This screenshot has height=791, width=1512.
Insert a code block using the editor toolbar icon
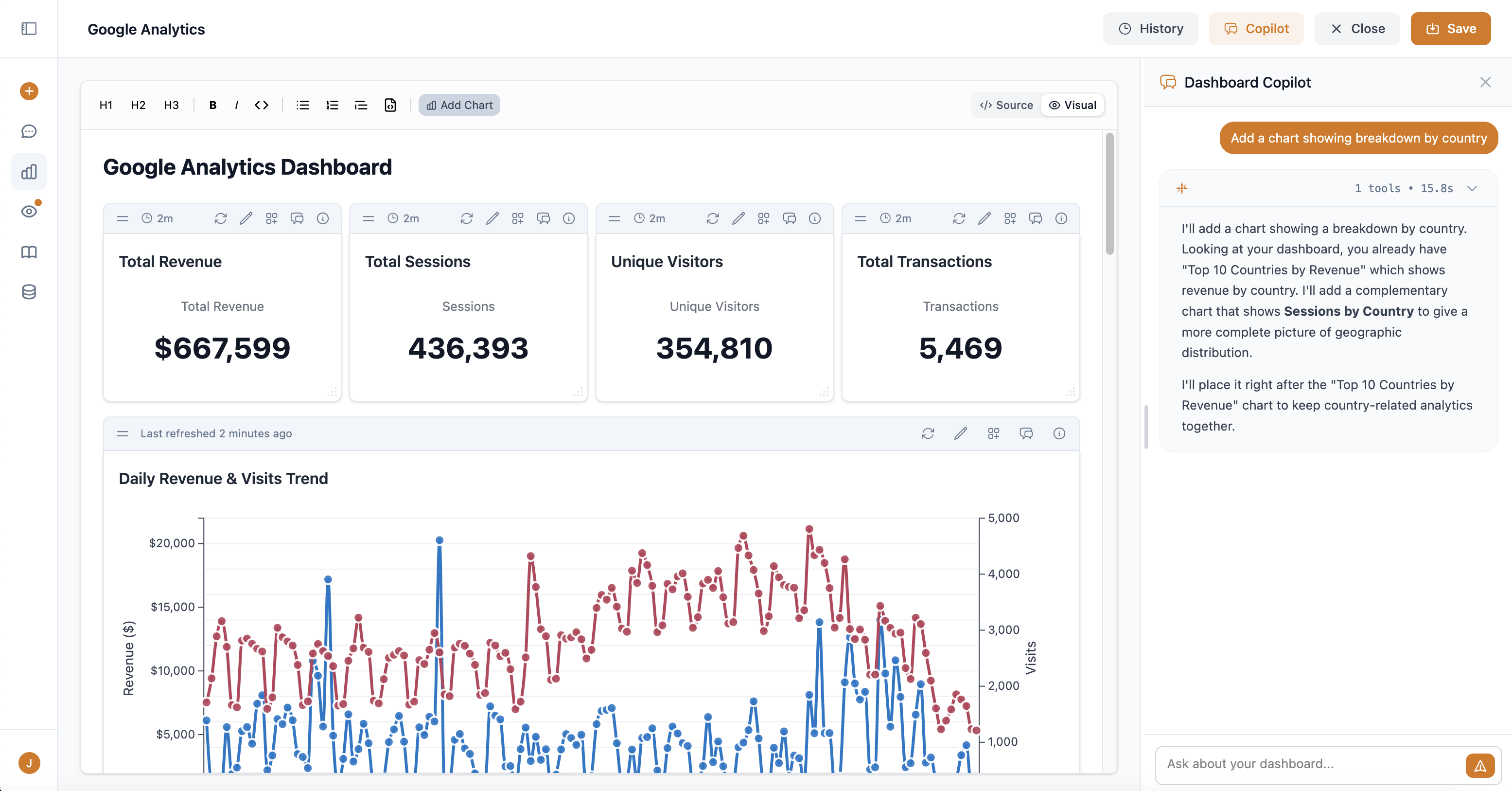click(390, 105)
